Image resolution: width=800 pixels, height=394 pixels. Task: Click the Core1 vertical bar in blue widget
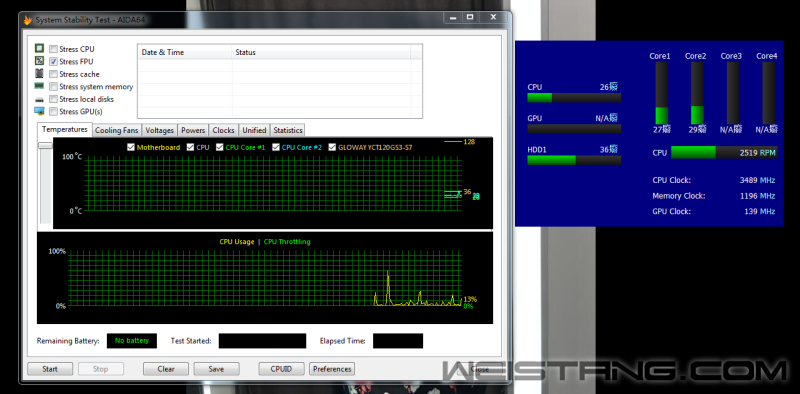tap(661, 93)
